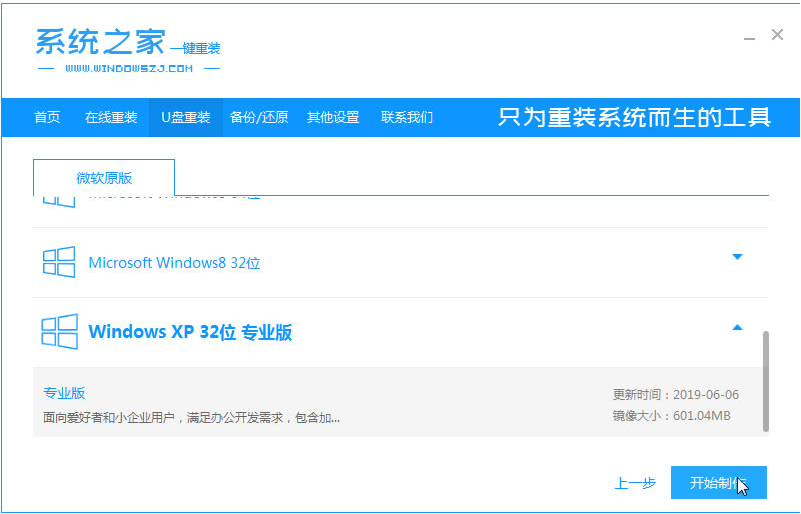
Task: Open 备份/还原 in the navigation bar
Action: pyautogui.click(x=259, y=117)
